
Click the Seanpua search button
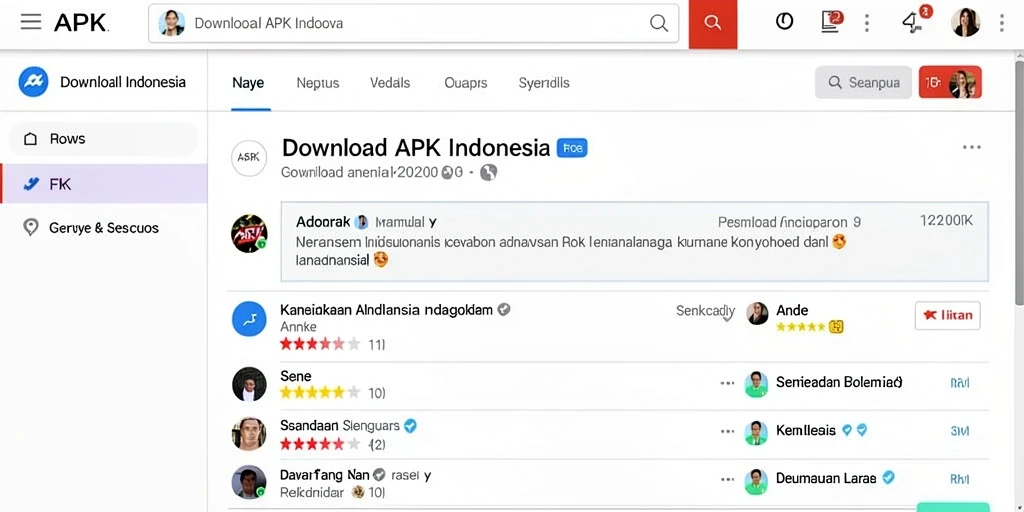point(863,82)
